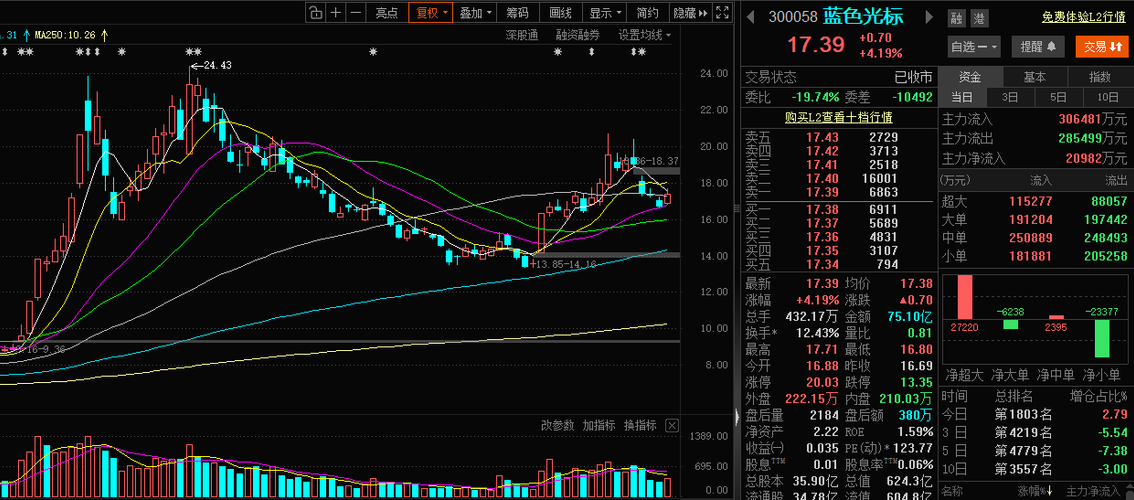This screenshot has height=500, width=1134.
Task: Click 超大 inflow value 115277
Action: coord(1033,201)
